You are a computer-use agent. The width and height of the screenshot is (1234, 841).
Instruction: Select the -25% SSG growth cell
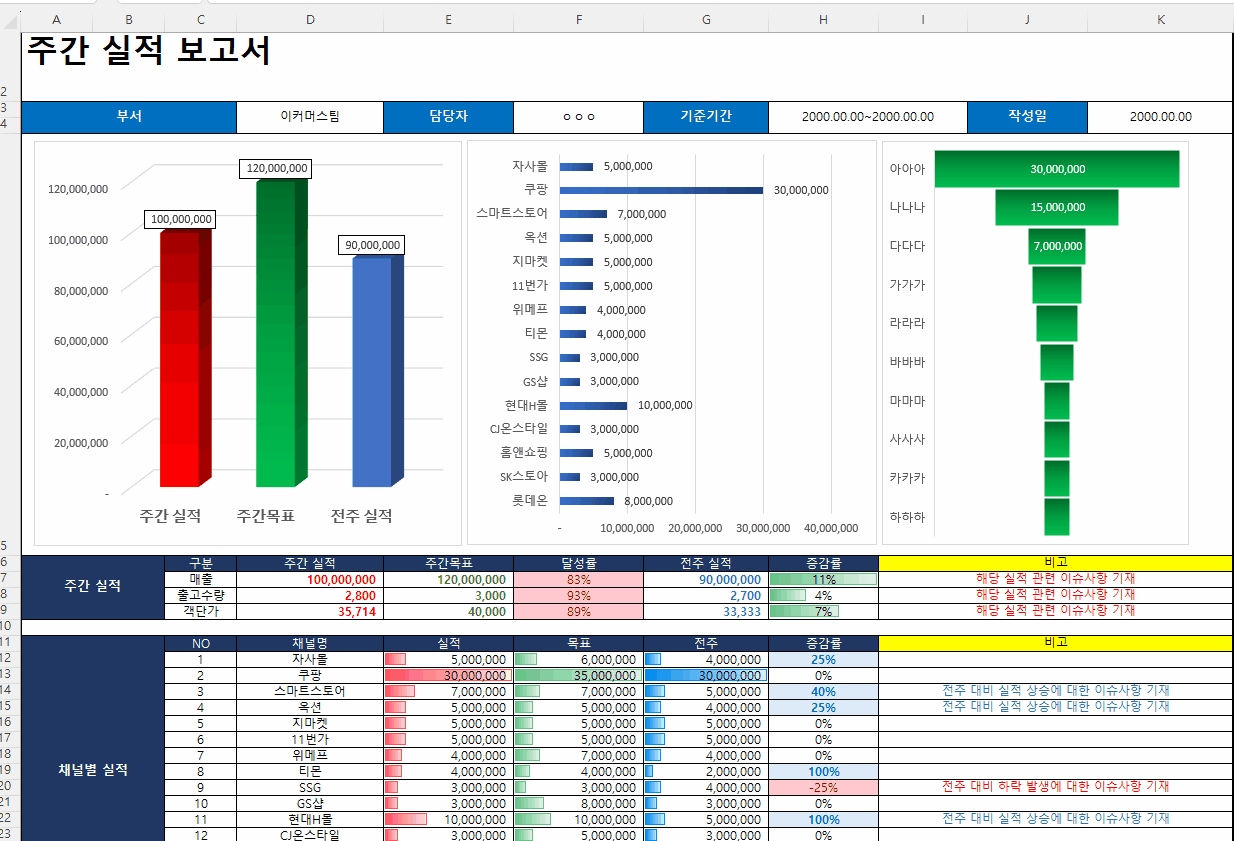coord(823,787)
